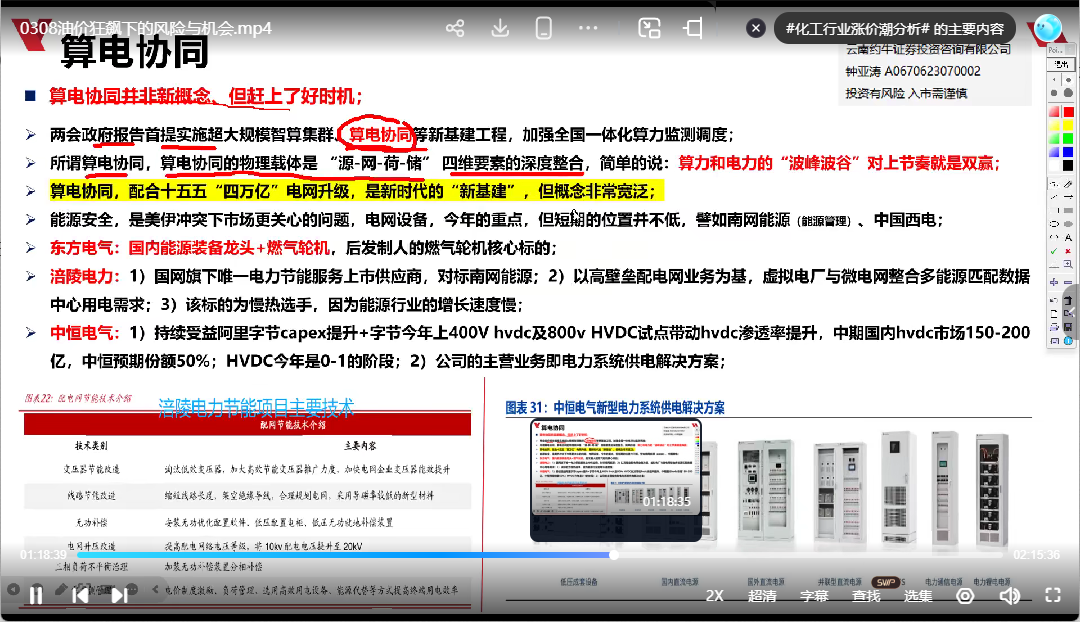
Task: Open the phone icon in the top toolbar
Action: [x=543, y=28]
